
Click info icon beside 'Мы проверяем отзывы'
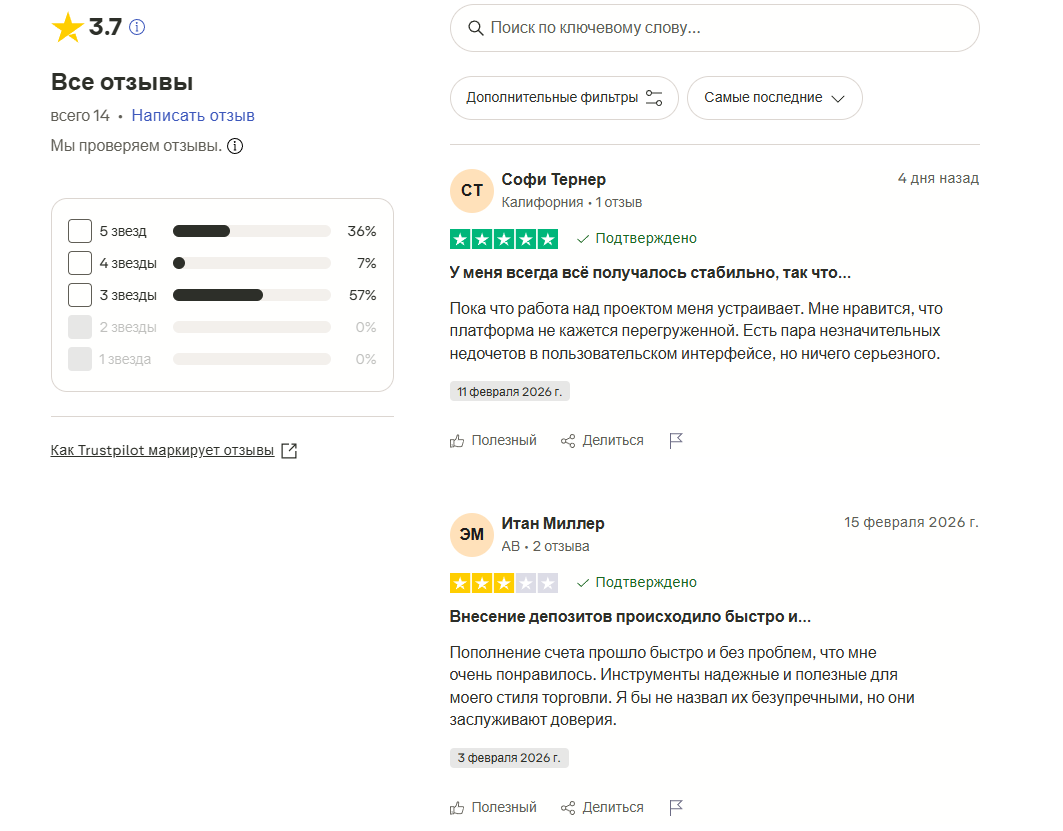click(235, 146)
